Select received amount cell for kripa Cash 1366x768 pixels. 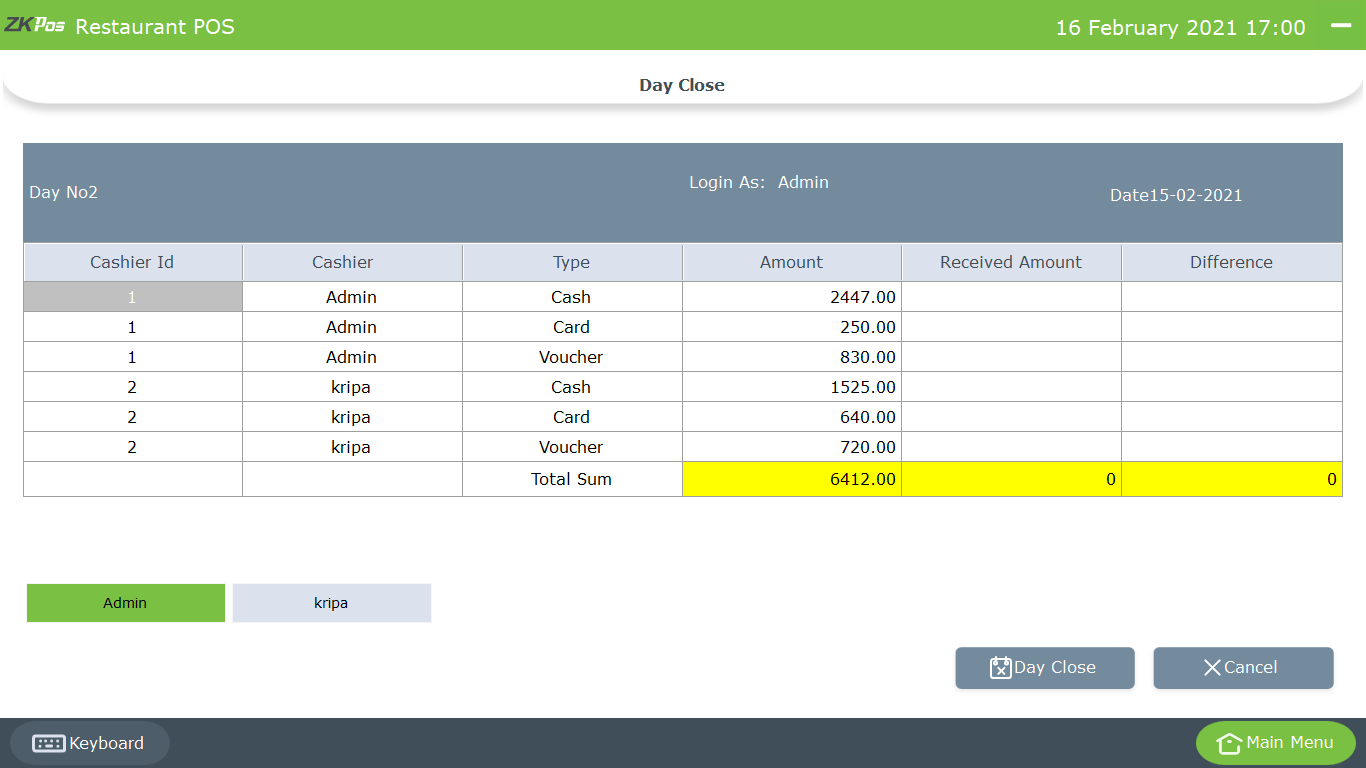[x=1011, y=387]
